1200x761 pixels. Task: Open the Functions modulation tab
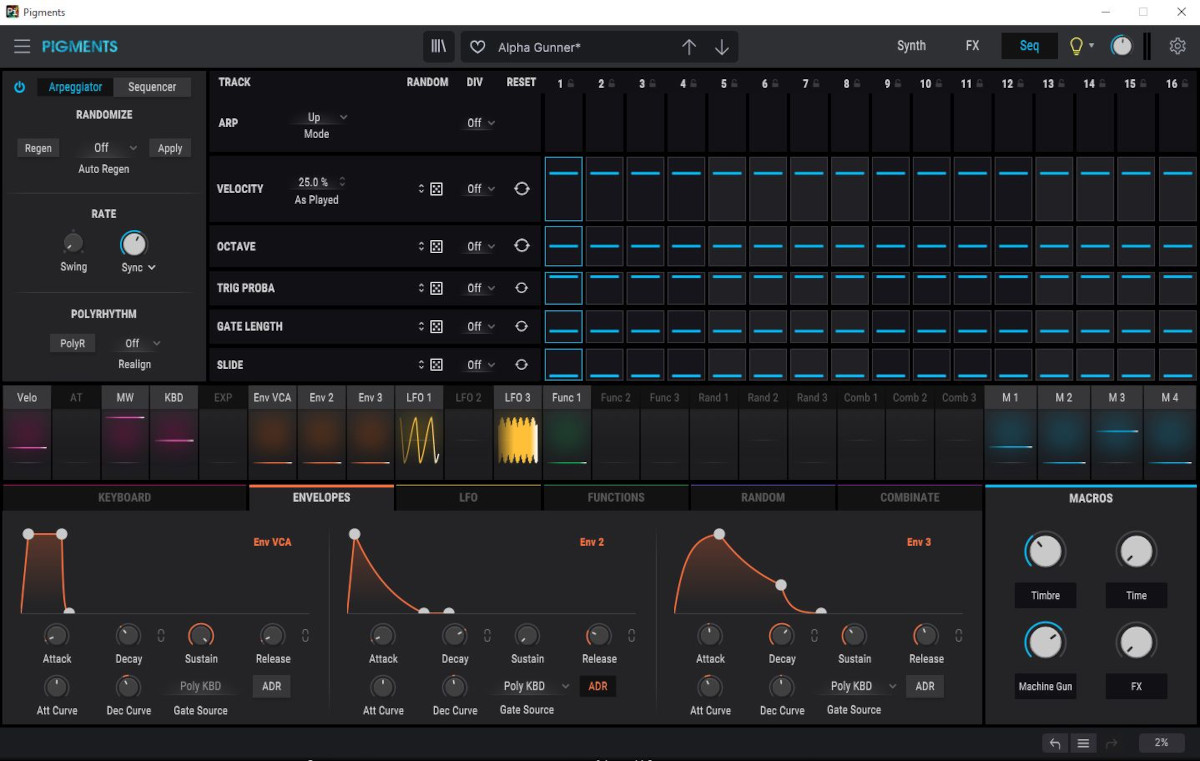click(616, 497)
